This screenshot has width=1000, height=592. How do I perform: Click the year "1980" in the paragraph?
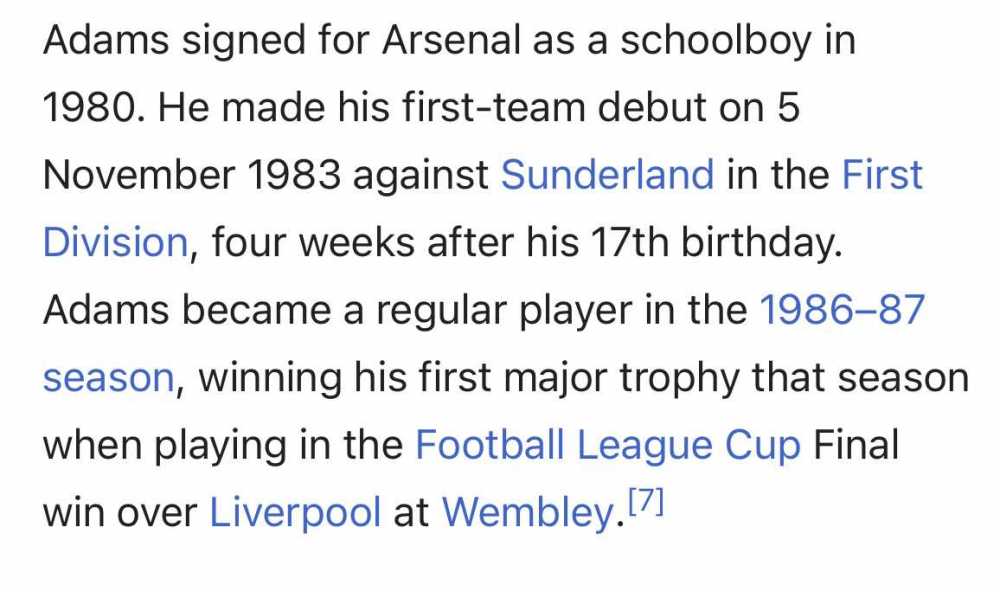pos(87,108)
